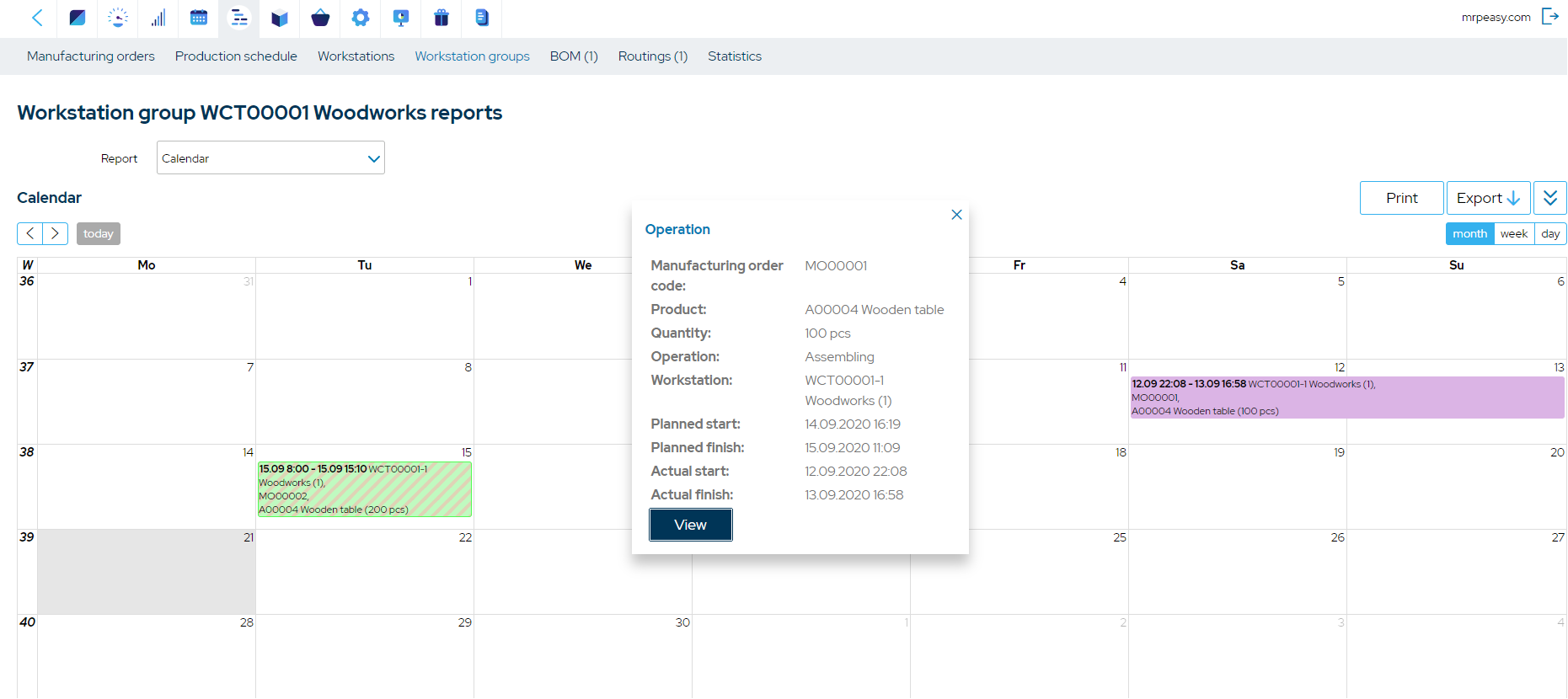Click the signal bars CRM icon
The image size is (1568, 699).
pos(158,18)
